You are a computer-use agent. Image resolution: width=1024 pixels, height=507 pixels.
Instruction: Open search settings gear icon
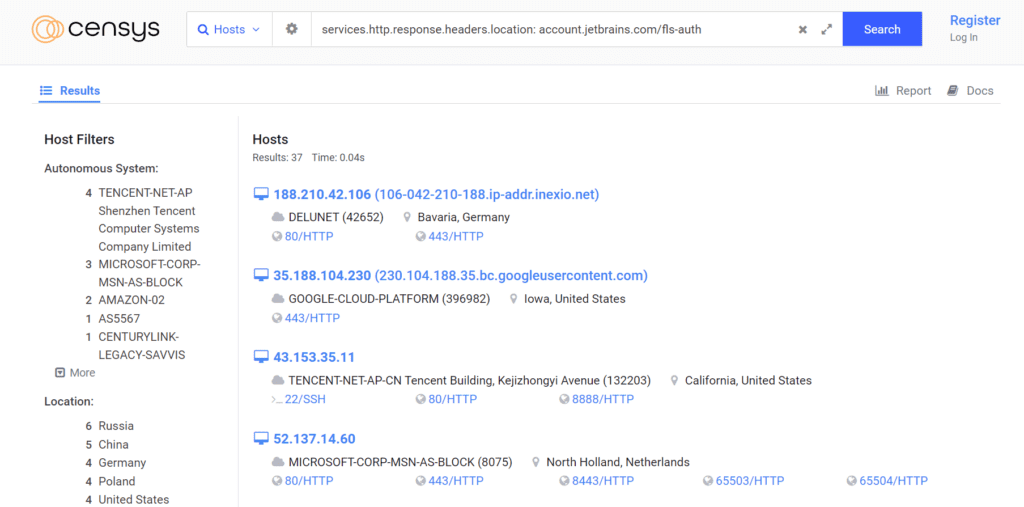click(x=292, y=29)
